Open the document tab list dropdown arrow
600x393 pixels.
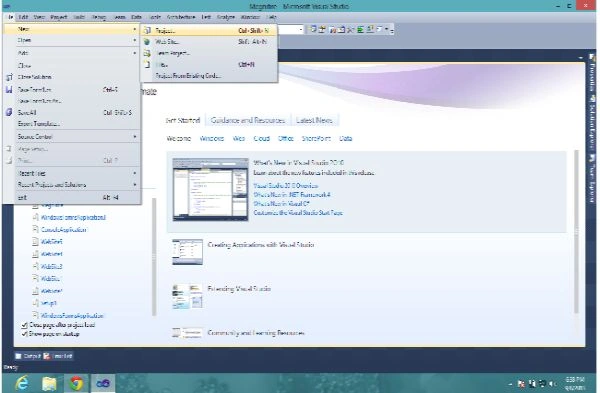(580, 57)
